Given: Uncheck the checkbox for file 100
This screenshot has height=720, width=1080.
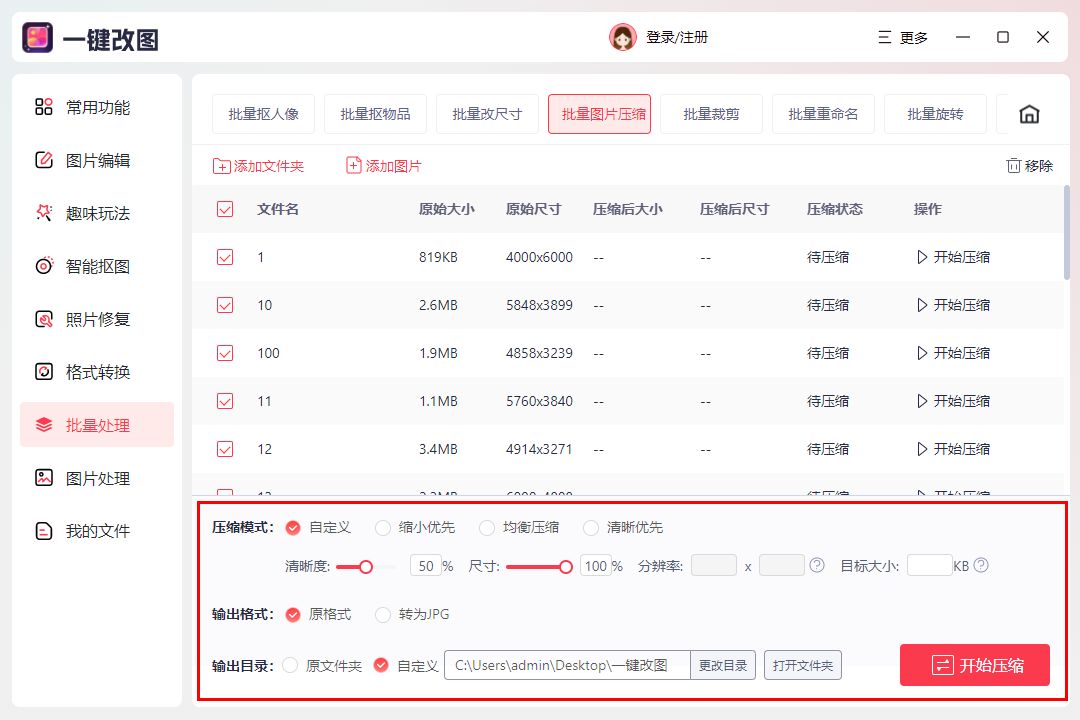Looking at the screenshot, I should 225,353.
